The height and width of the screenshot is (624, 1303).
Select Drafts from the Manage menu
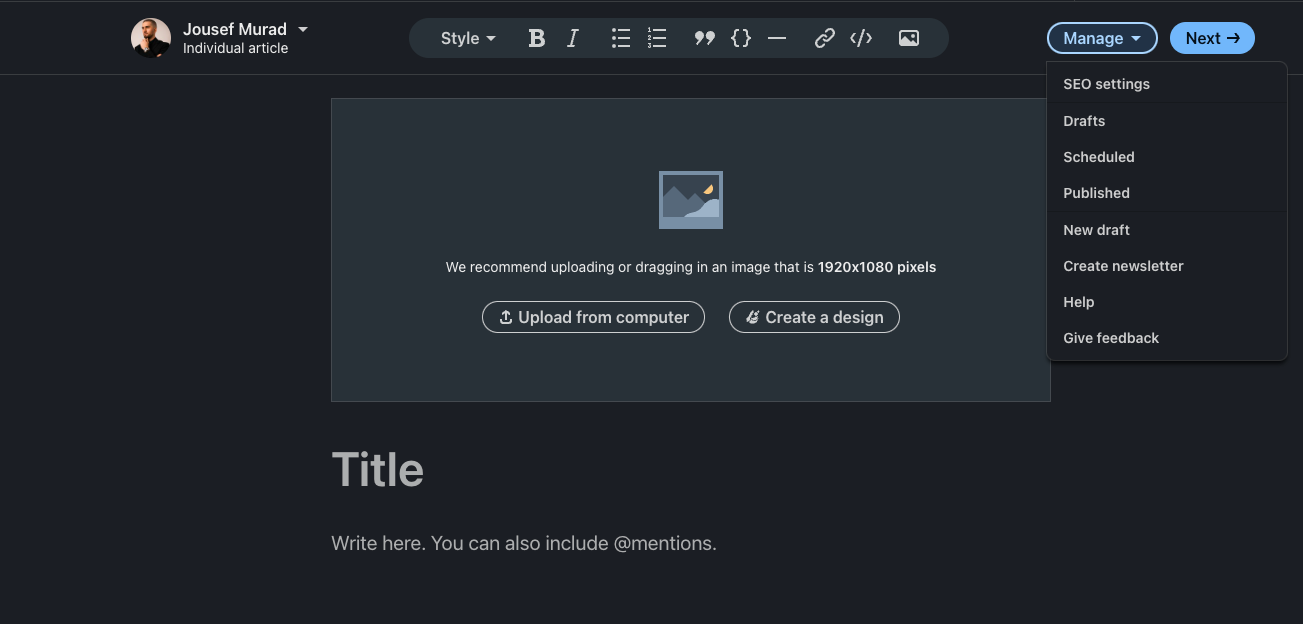[1084, 120]
